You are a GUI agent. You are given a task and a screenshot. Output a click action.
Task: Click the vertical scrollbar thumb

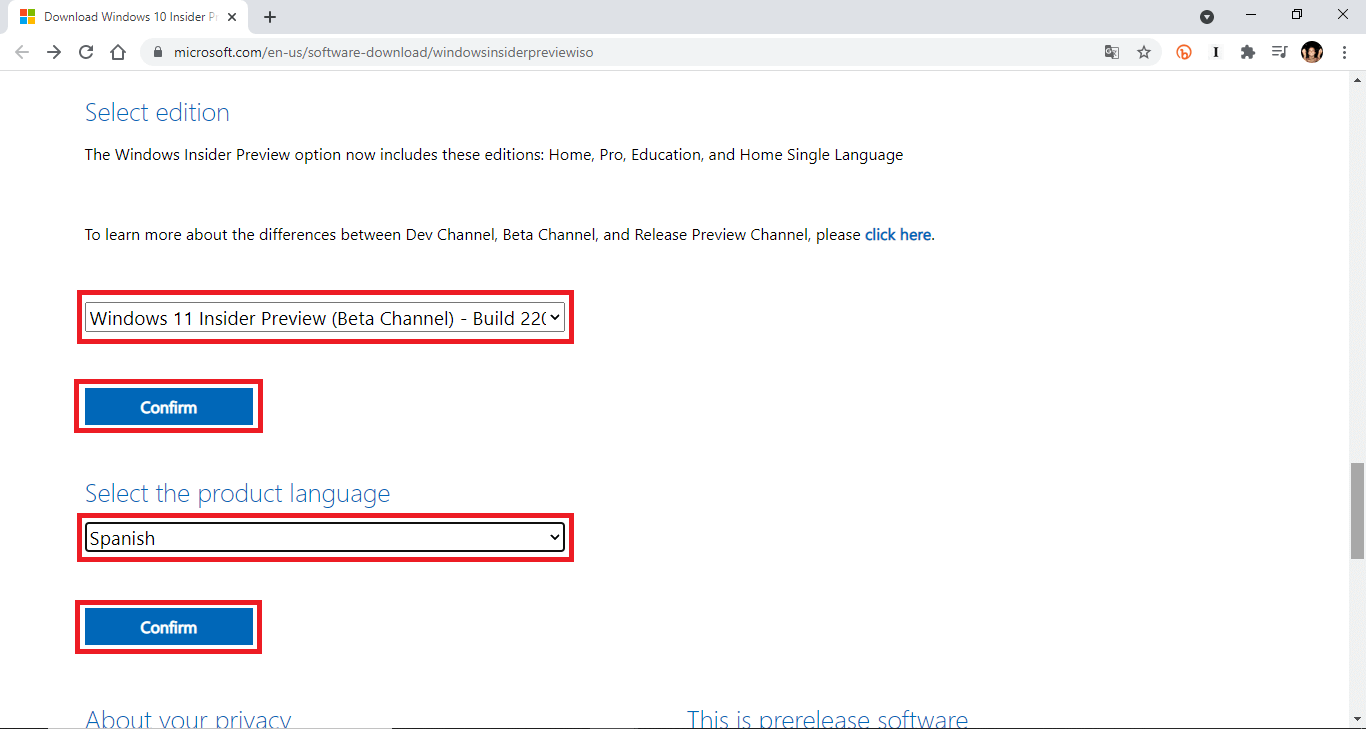(1357, 510)
